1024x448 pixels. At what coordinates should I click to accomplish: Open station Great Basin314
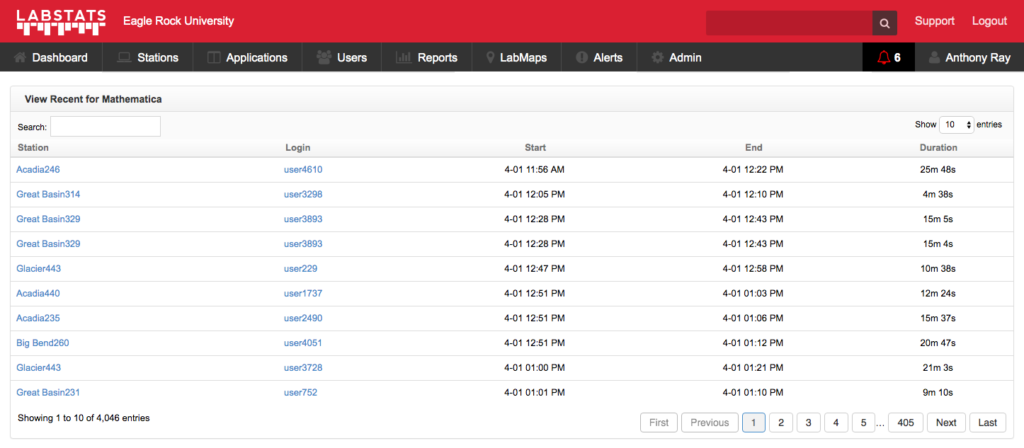pyautogui.click(x=48, y=194)
